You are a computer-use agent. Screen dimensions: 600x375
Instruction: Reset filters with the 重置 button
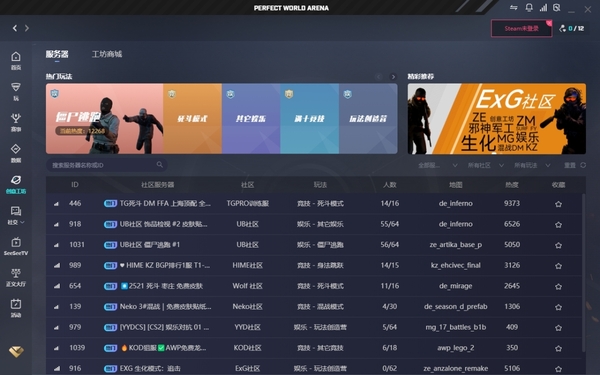pos(575,165)
